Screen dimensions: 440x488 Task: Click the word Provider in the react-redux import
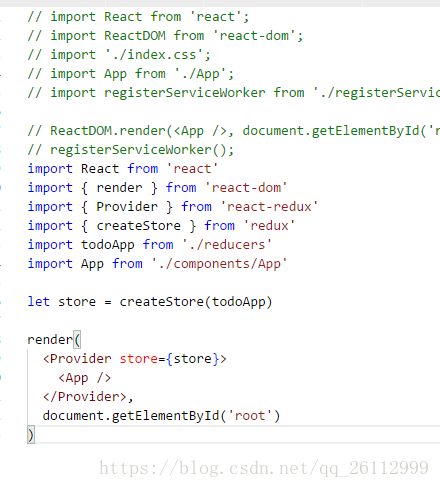tap(127, 207)
